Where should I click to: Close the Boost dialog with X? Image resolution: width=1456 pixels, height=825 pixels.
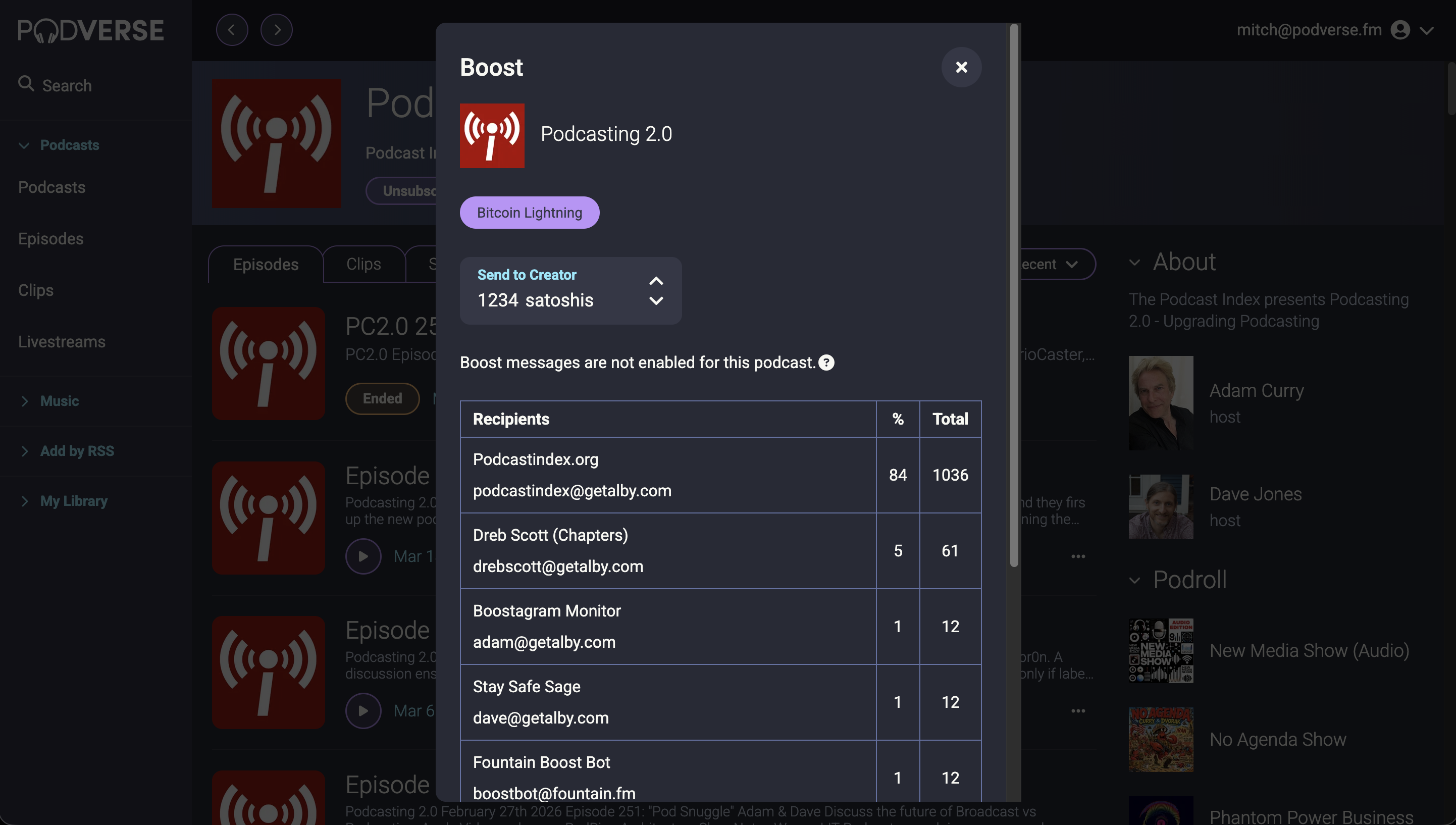point(961,67)
